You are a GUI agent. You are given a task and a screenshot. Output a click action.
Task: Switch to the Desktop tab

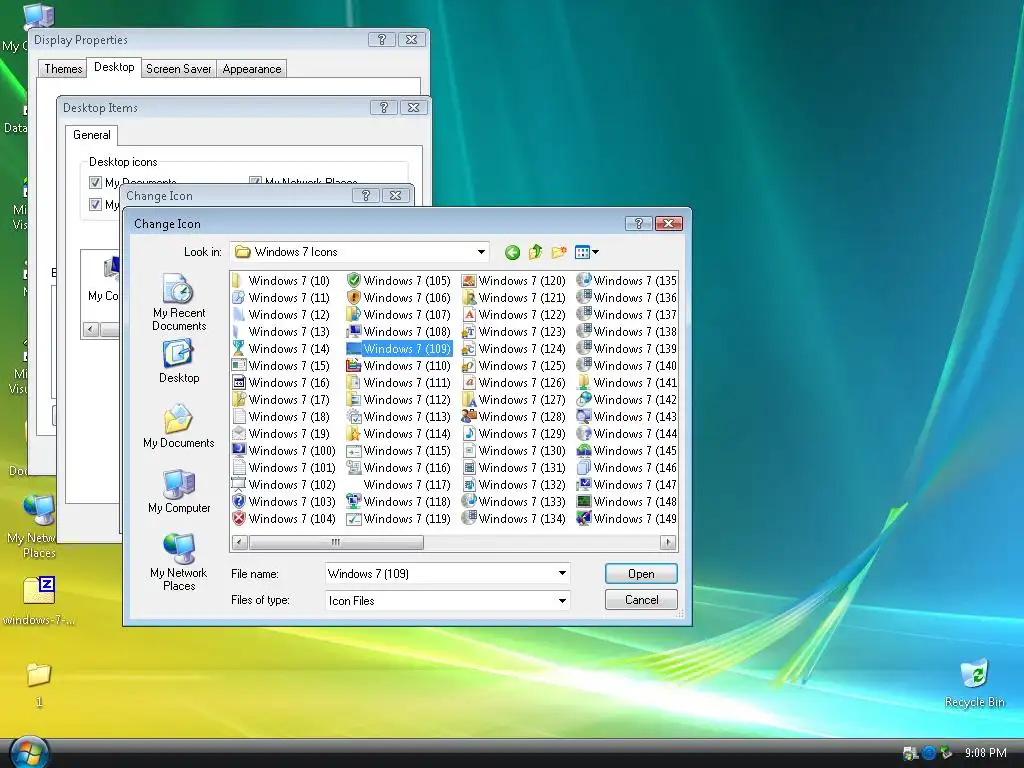(x=114, y=67)
